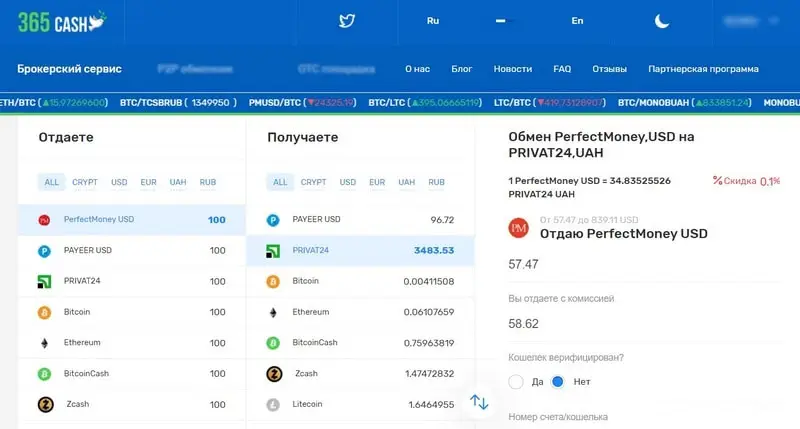Switch language to Ru

[x=433, y=21]
